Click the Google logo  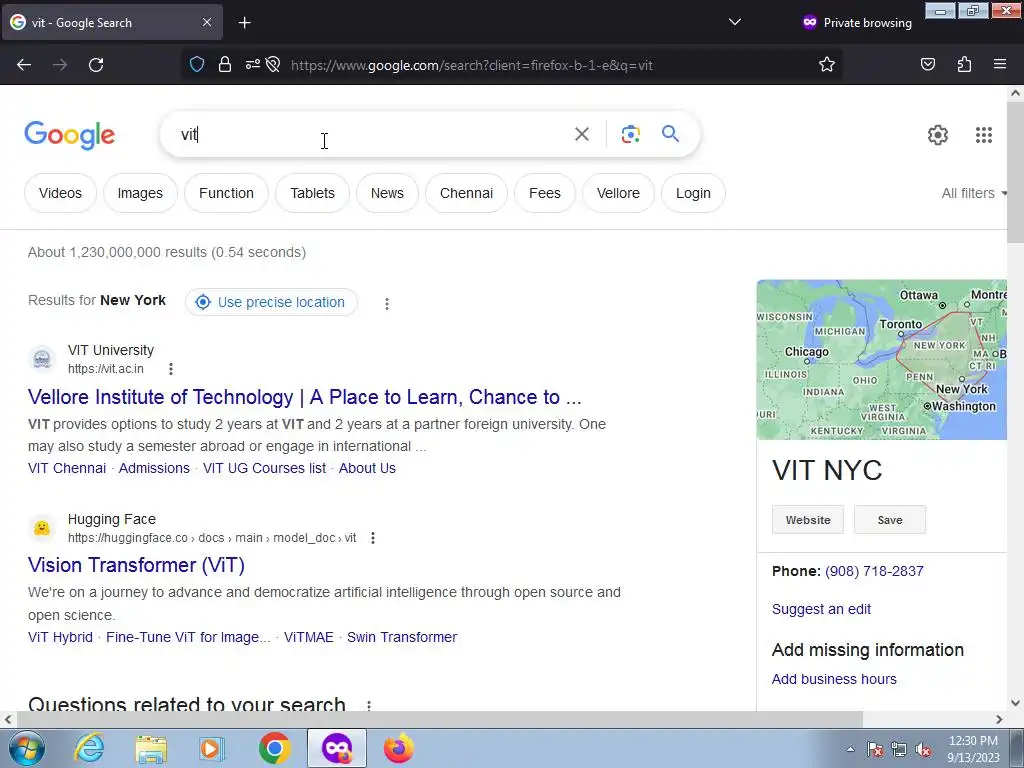click(x=69, y=135)
